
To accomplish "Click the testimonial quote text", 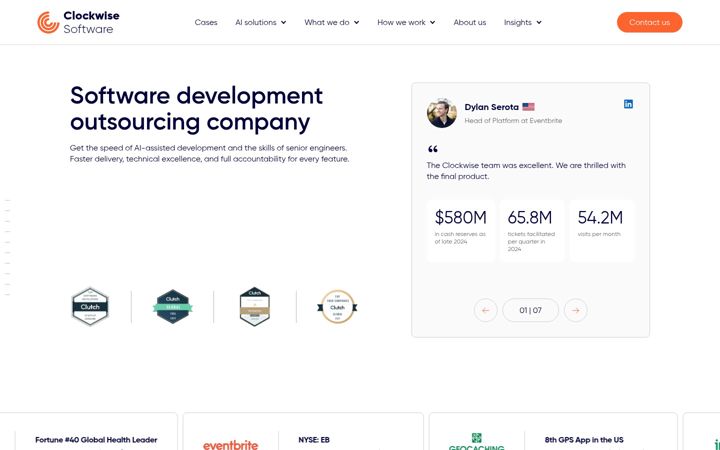I will tap(526, 171).
